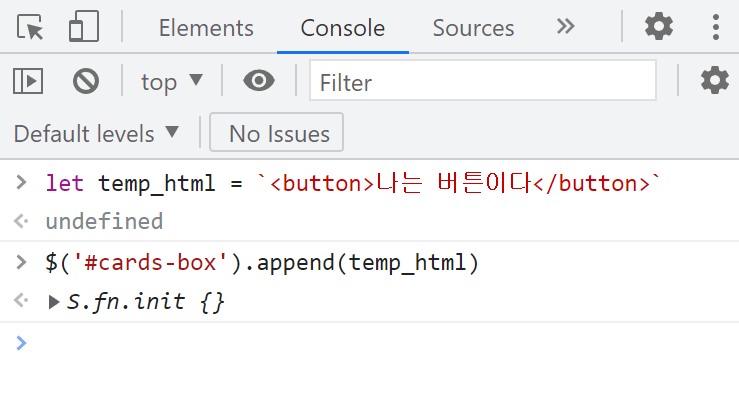
Task: Focus the empty console prompt line
Action: coord(370,343)
